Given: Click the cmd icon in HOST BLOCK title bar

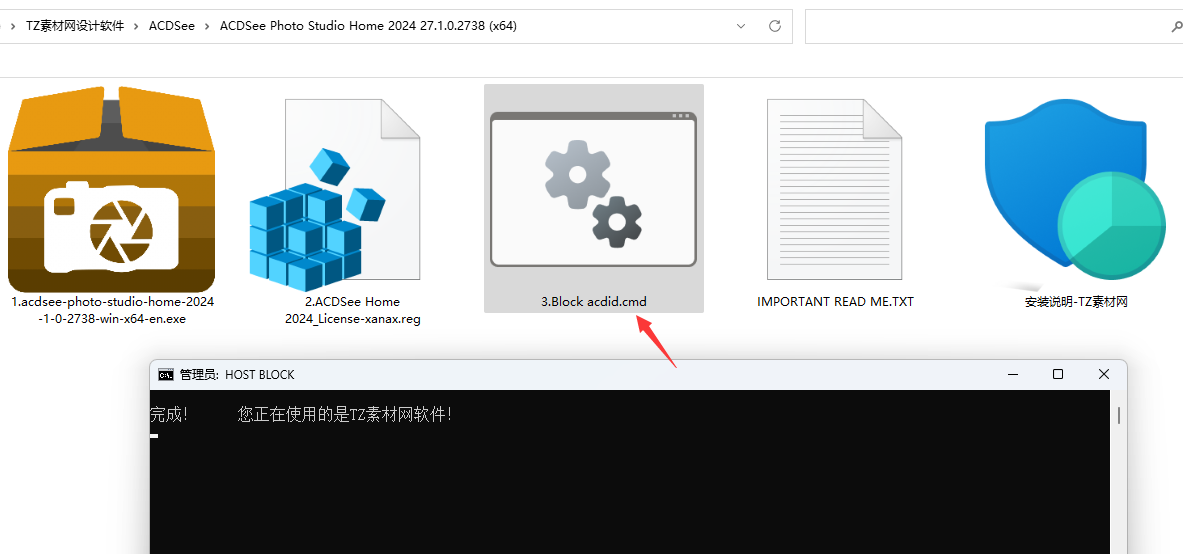Looking at the screenshot, I should click(165, 374).
